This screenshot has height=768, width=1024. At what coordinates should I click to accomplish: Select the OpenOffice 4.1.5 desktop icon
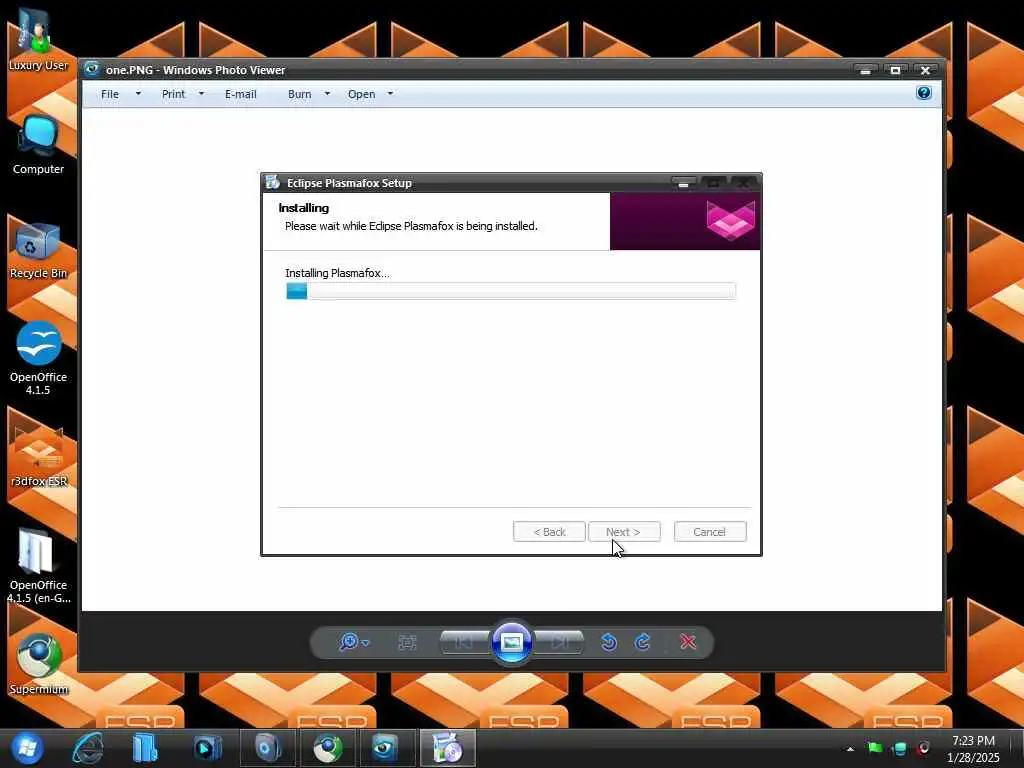[x=38, y=358]
